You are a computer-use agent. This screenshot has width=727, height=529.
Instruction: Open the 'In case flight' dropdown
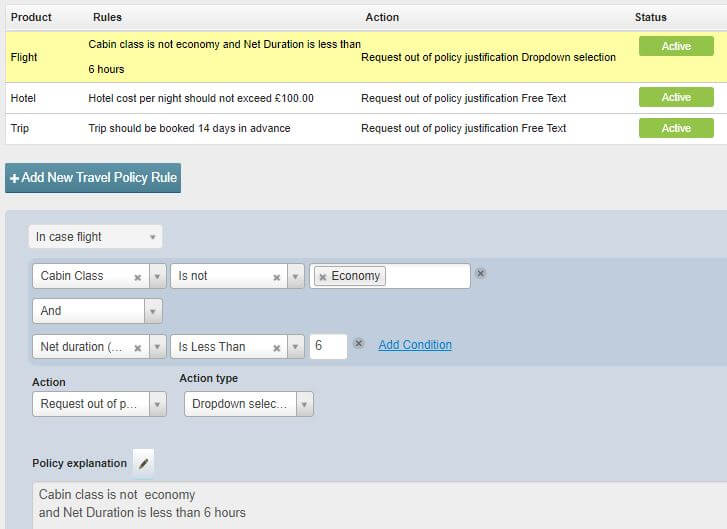[x=95, y=237]
